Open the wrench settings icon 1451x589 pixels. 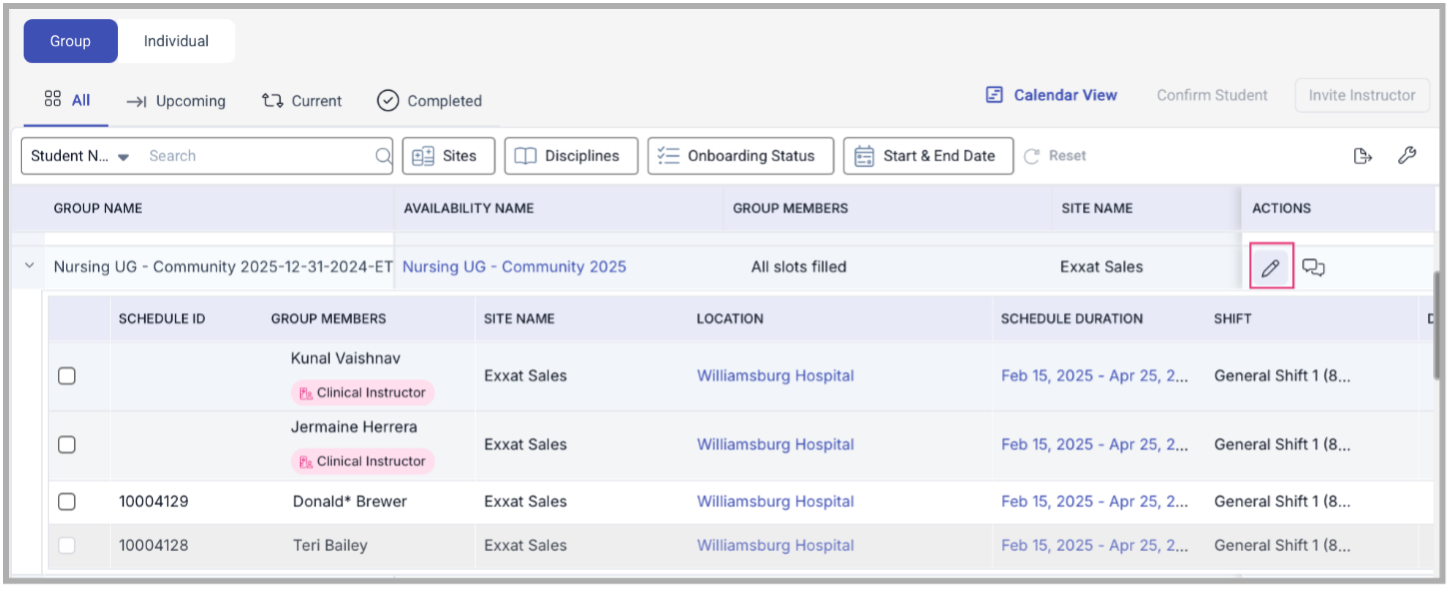[x=1406, y=156]
